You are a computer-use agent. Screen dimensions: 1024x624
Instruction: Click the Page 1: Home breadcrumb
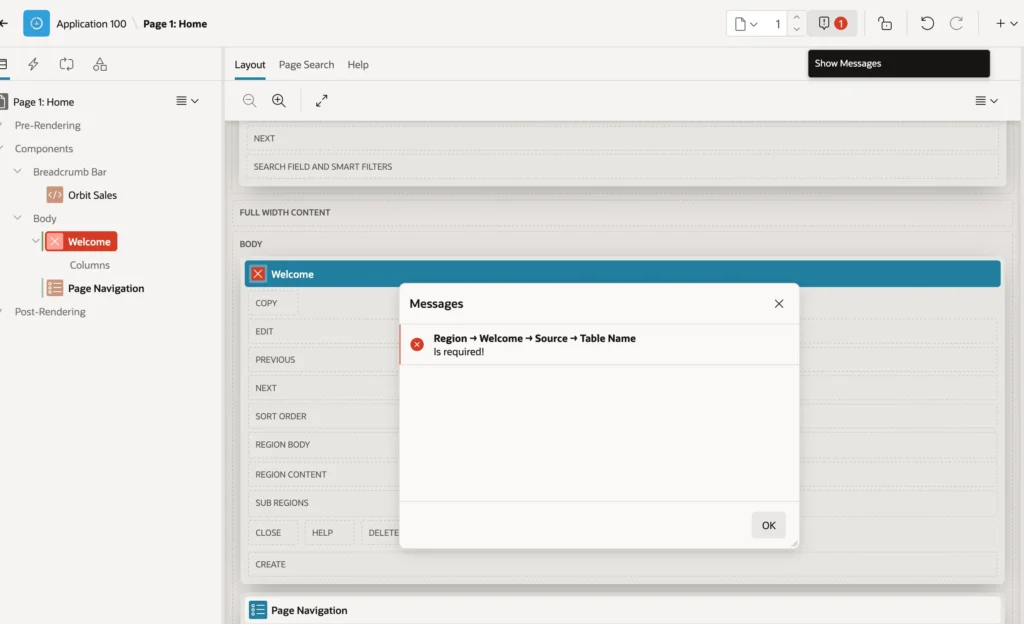pos(175,23)
